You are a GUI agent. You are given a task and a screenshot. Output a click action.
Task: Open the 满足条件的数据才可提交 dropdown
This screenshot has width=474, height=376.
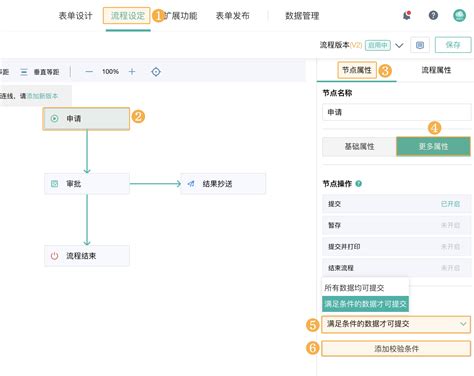396,324
